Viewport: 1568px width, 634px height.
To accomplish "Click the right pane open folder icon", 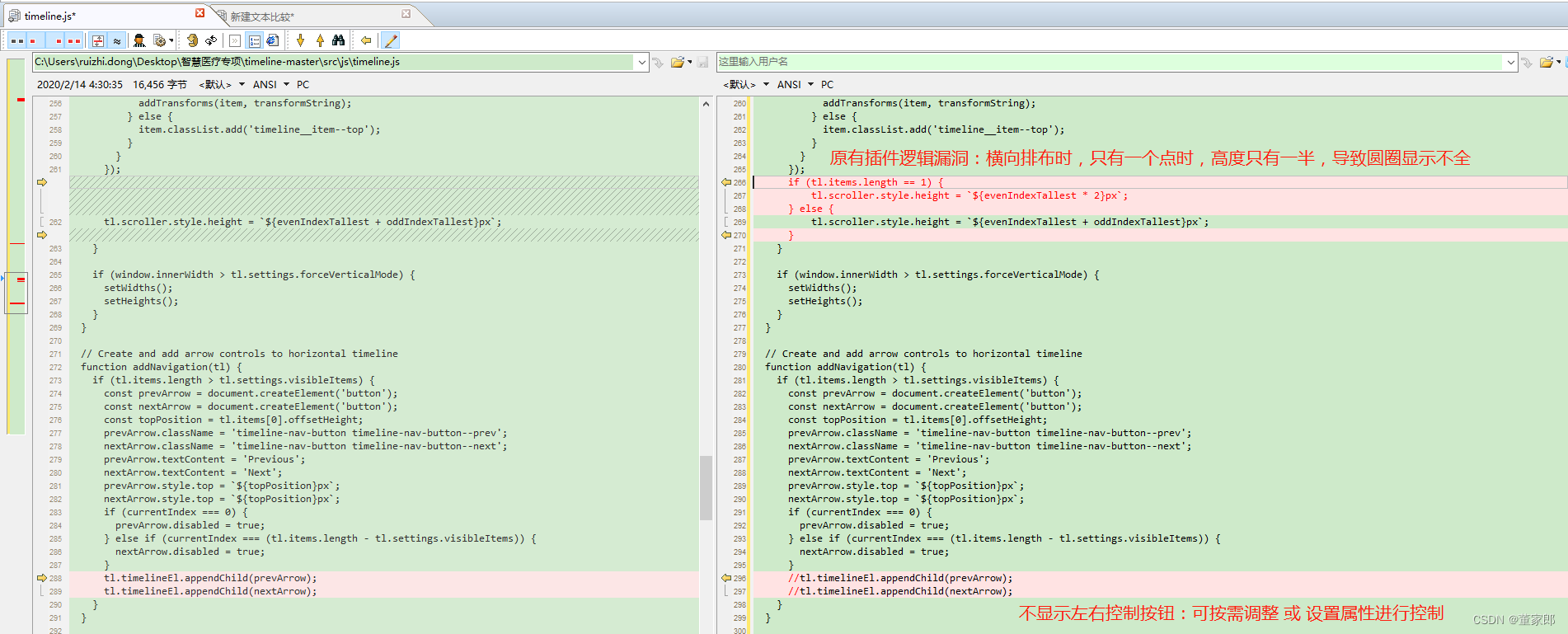I will click(x=1547, y=63).
